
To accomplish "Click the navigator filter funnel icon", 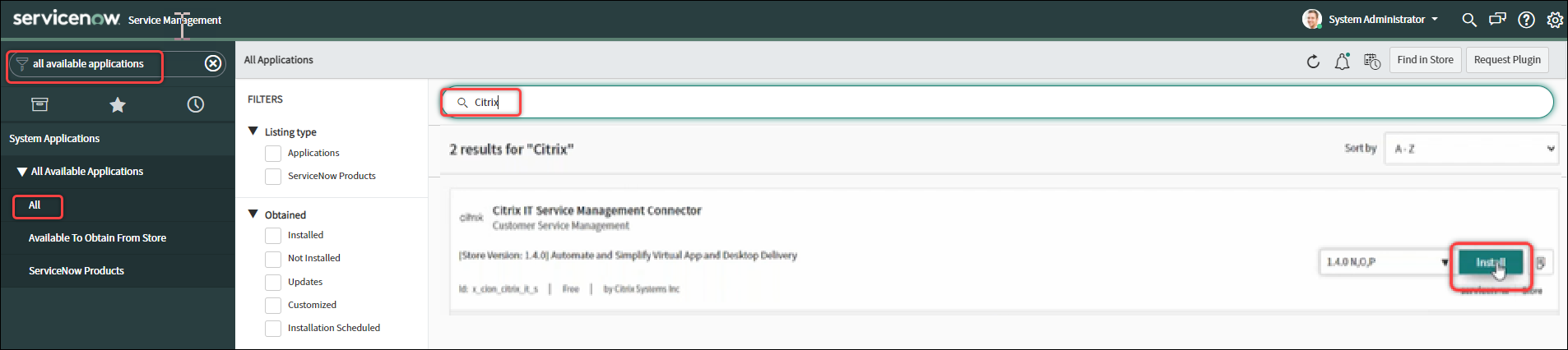I will point(22,64).
